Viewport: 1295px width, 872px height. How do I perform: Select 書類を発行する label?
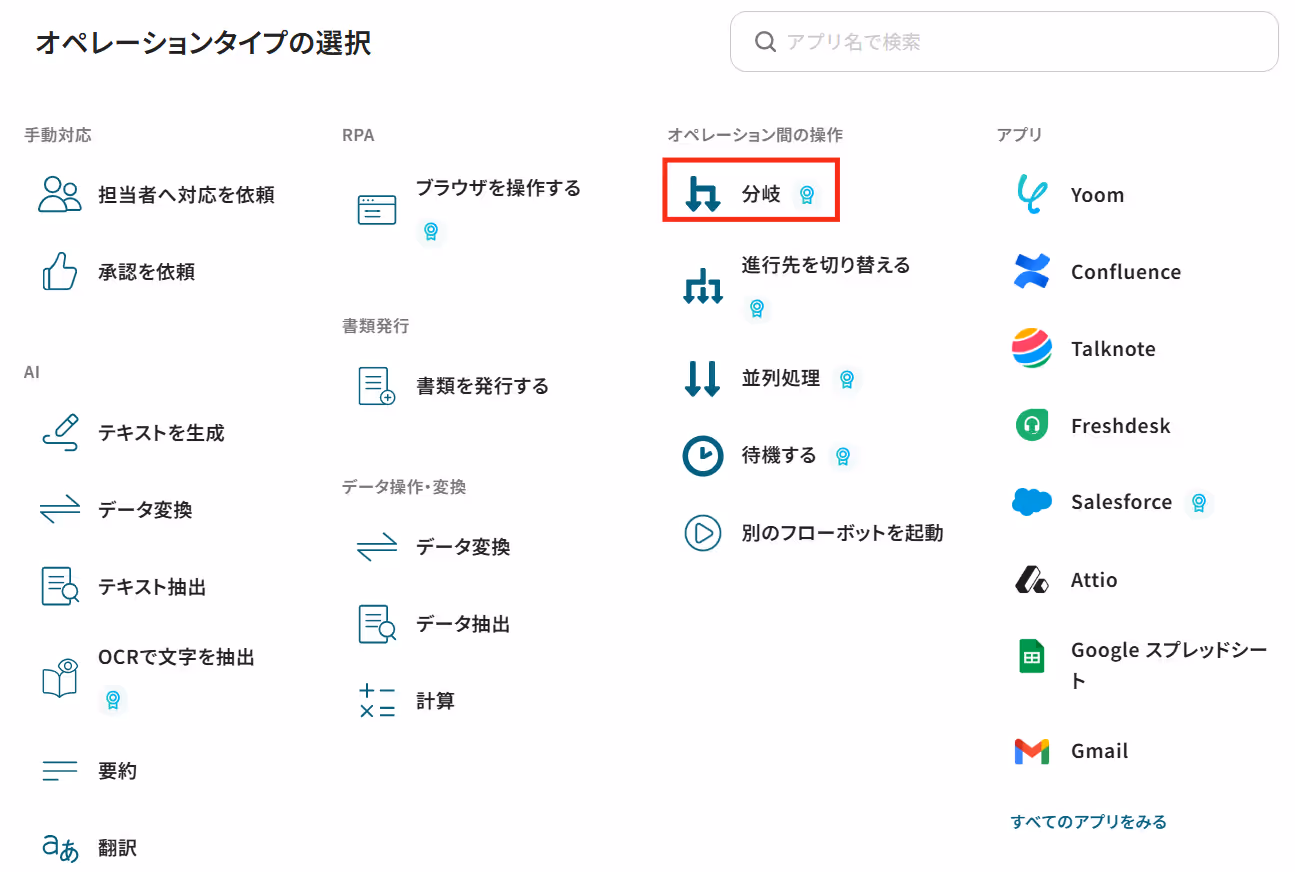483,386
